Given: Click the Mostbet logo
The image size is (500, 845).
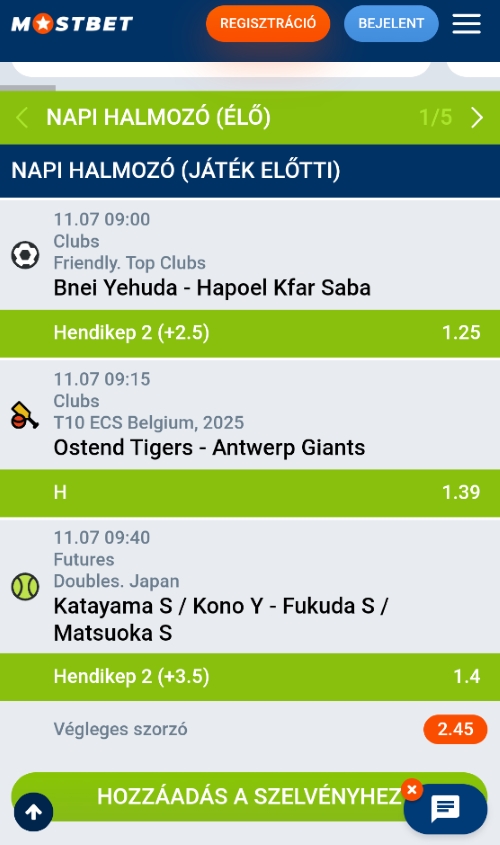Looking at the screenshot, I should click(x=72, y=24).
